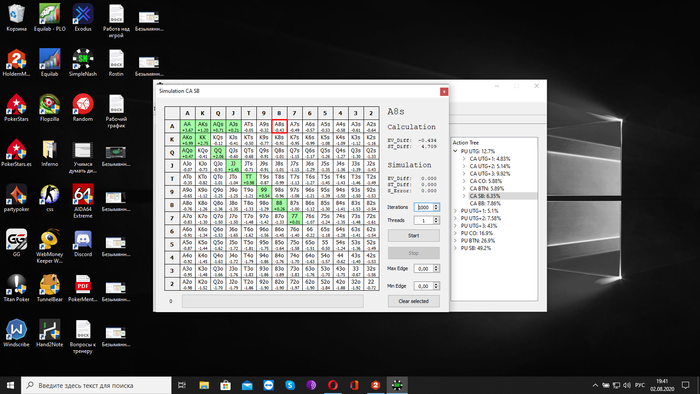Screen dimensions: 700x394
Task: Expand the CA UTG+1: 4.83% node
Action: coord(464,159)
